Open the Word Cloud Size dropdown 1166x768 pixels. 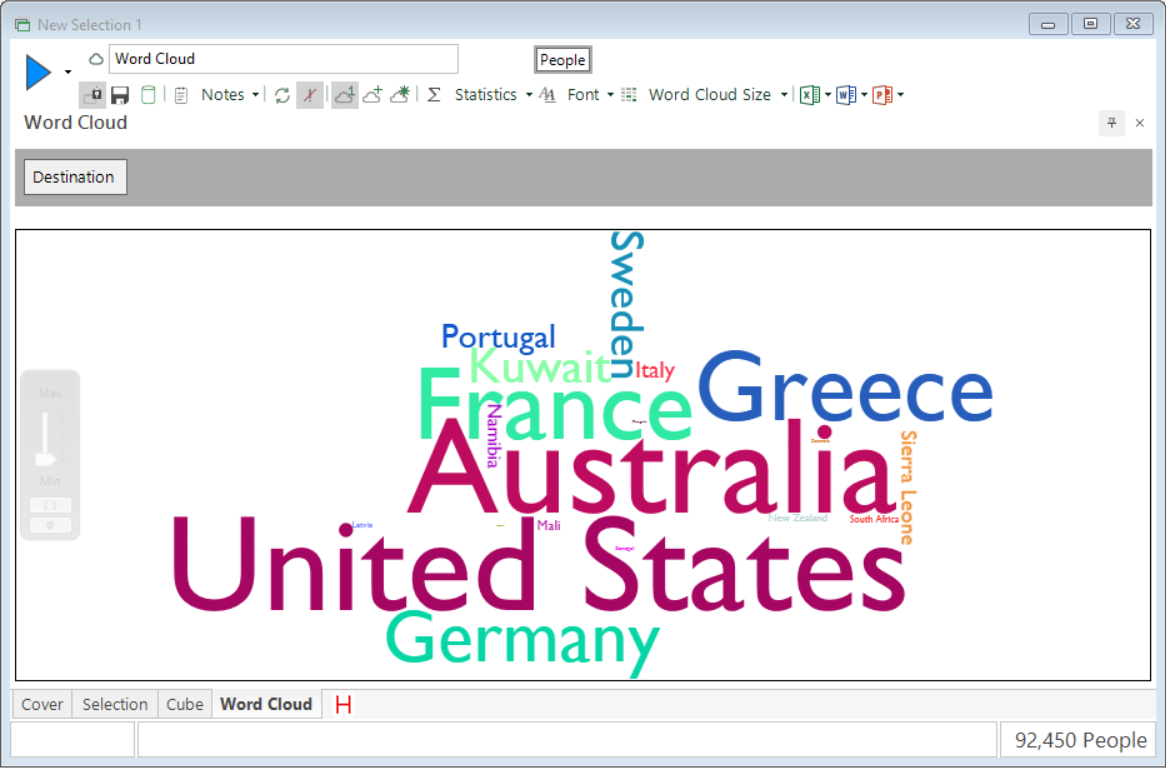pos(784,95)
